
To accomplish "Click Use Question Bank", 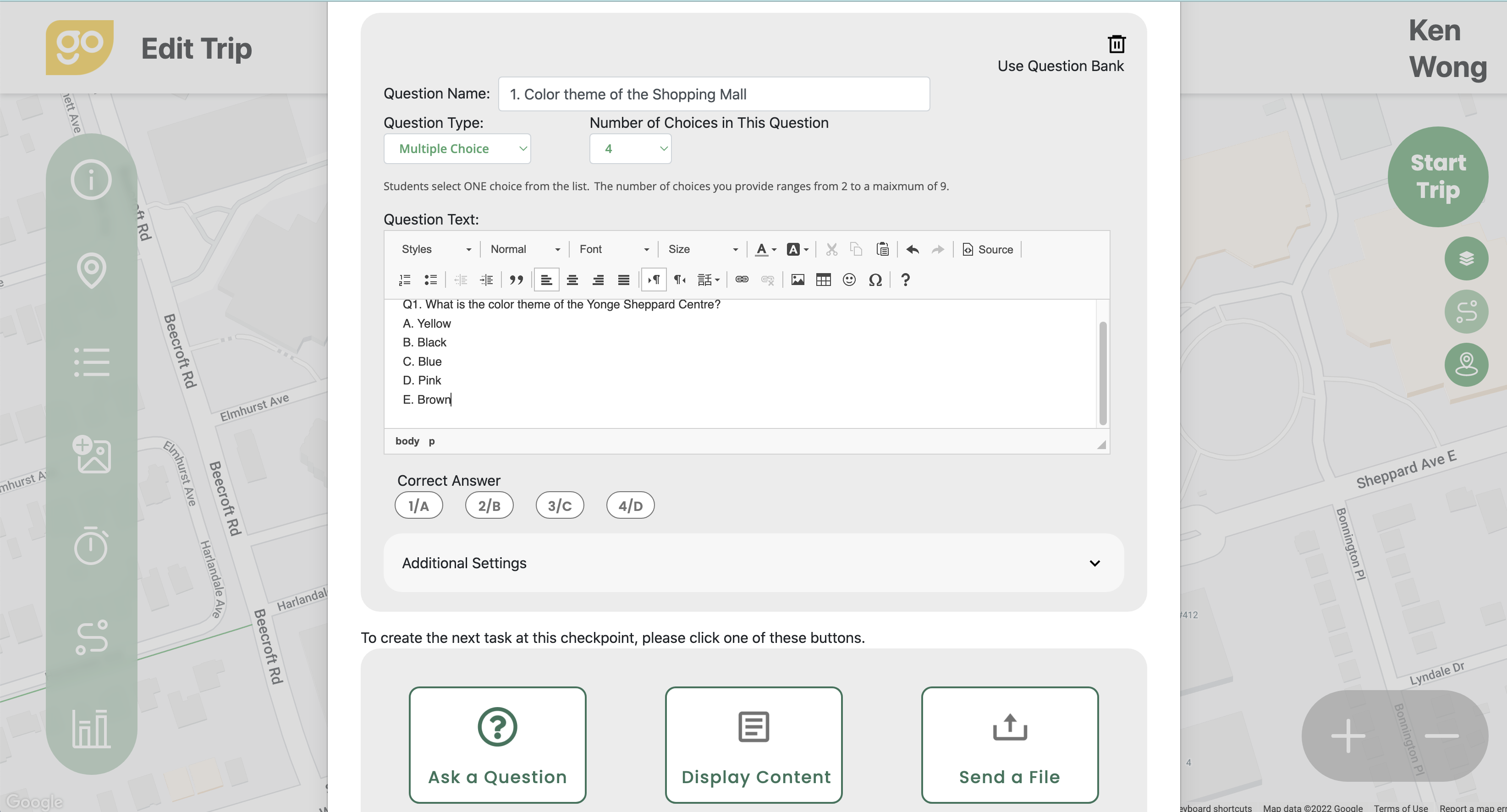I will pos(1060,66).
